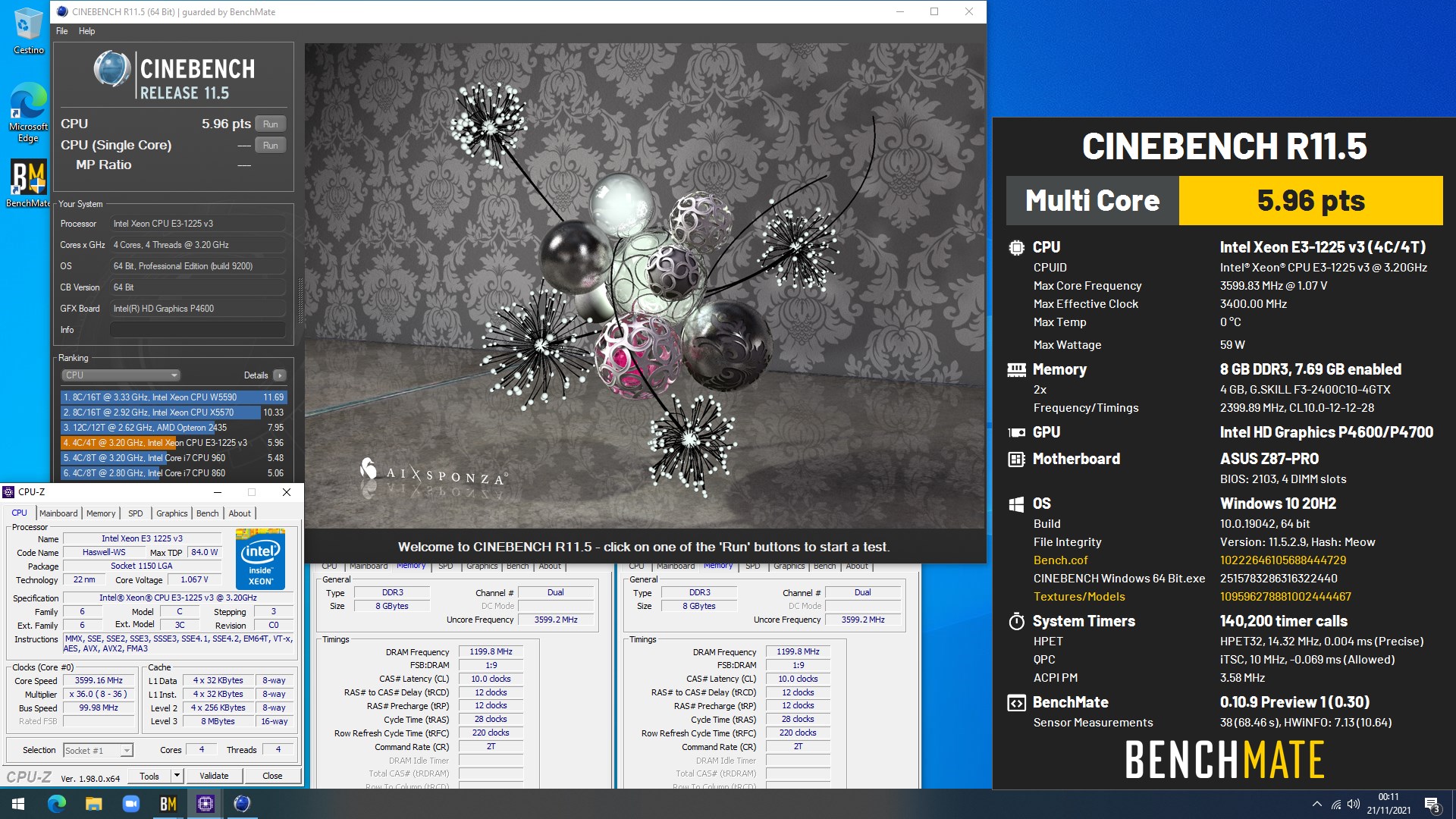1456x819 pixels.
Task: Switch to CPU-Z in the taskbar
Action: point(205,804)
